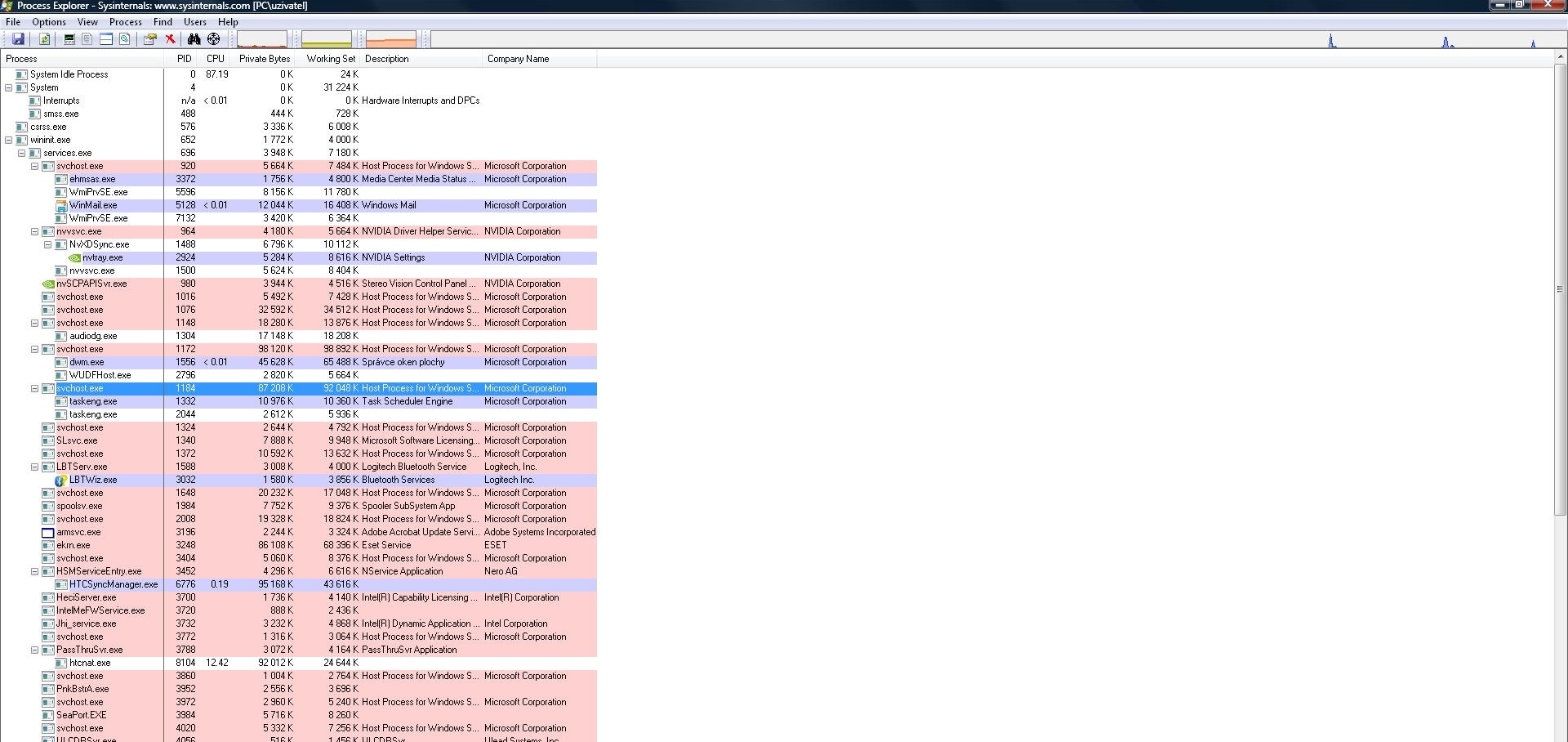The width and height of the screenshot is (1568, 742).
Task: Select the smss.exe process
Action: pyautogui.click(x=298, y=114)
